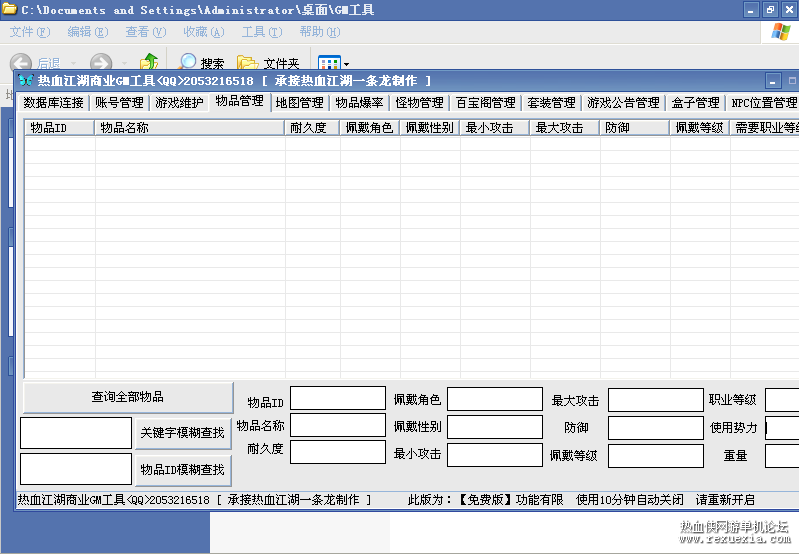Click the 防御 input field
This screenshot has width=799, height=554.
point(656,428)
